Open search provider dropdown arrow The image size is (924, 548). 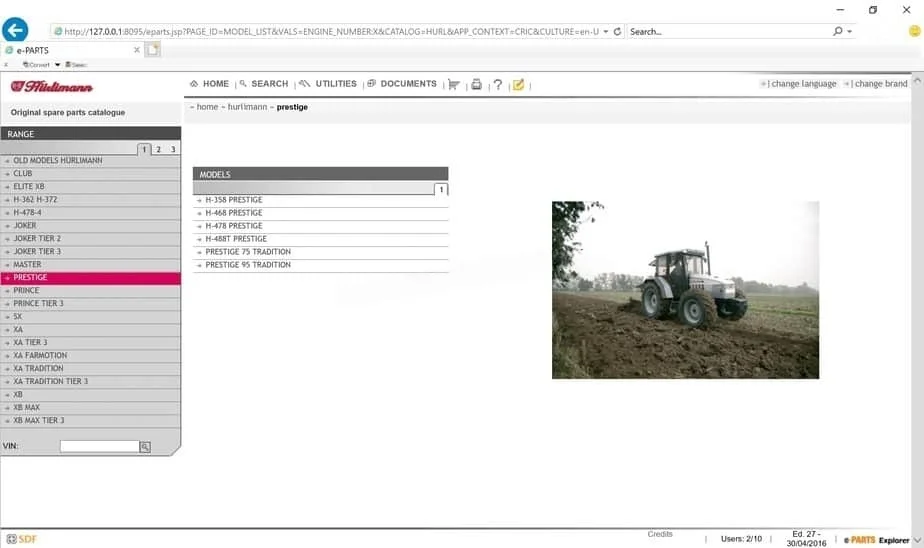(850, 31)
